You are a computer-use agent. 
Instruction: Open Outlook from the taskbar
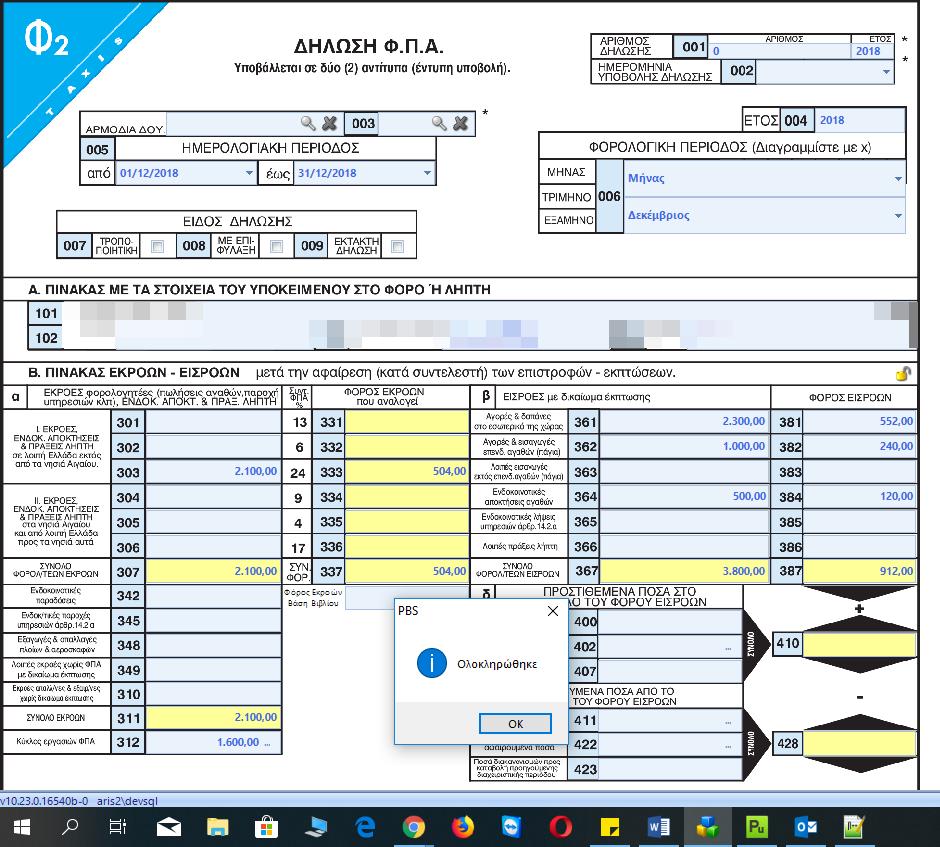pyautogui.click(x=806, y=828)
